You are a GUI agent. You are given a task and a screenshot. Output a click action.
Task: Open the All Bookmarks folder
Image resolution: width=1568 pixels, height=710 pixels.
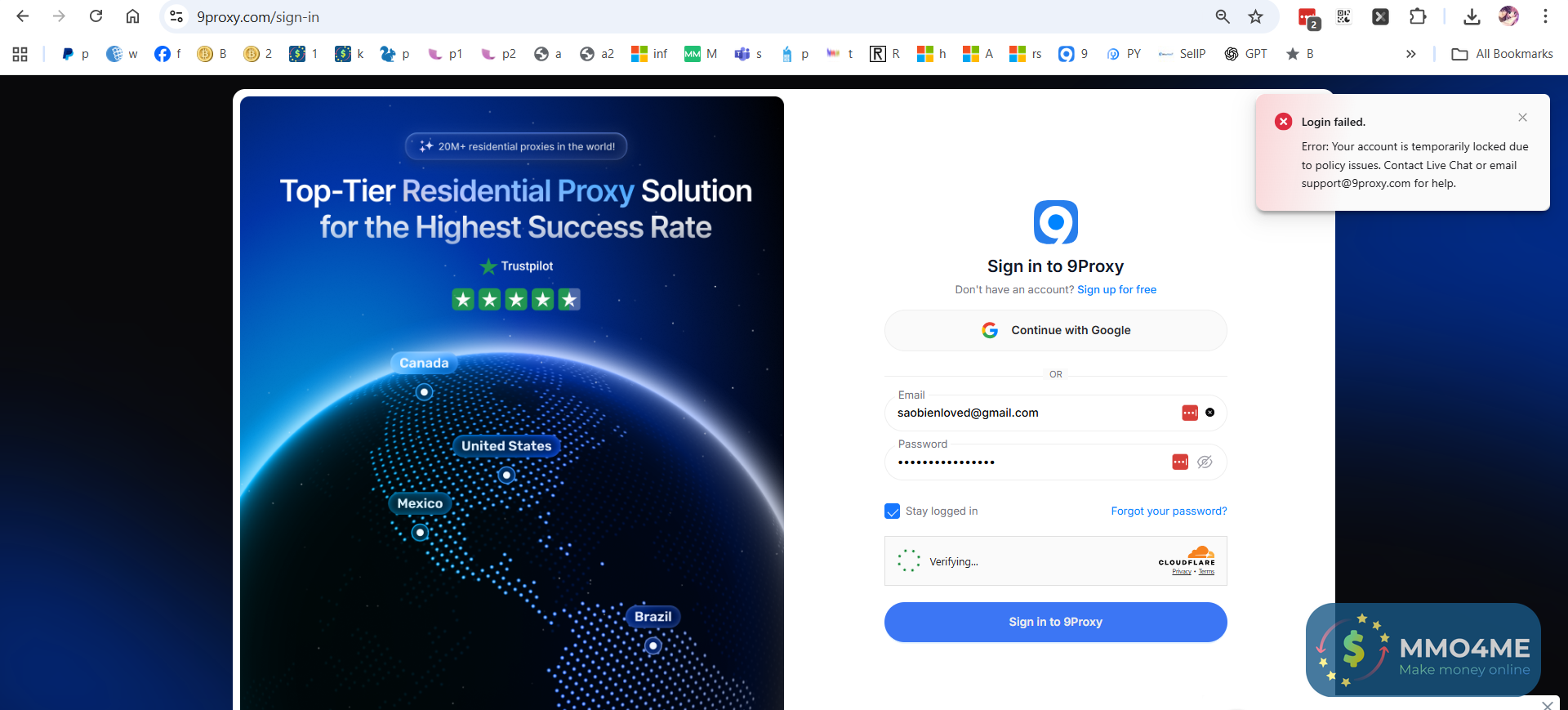(x=1502, y=54)
